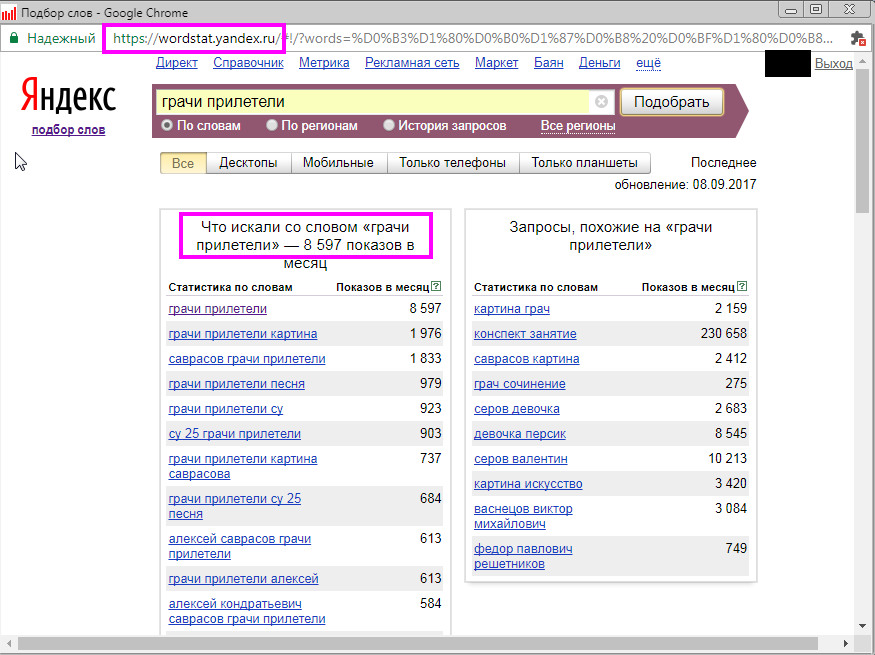Open the 'грачи прилетели' keyword link
The height and width of the screenshot is (655, 875).
point(218,309)
